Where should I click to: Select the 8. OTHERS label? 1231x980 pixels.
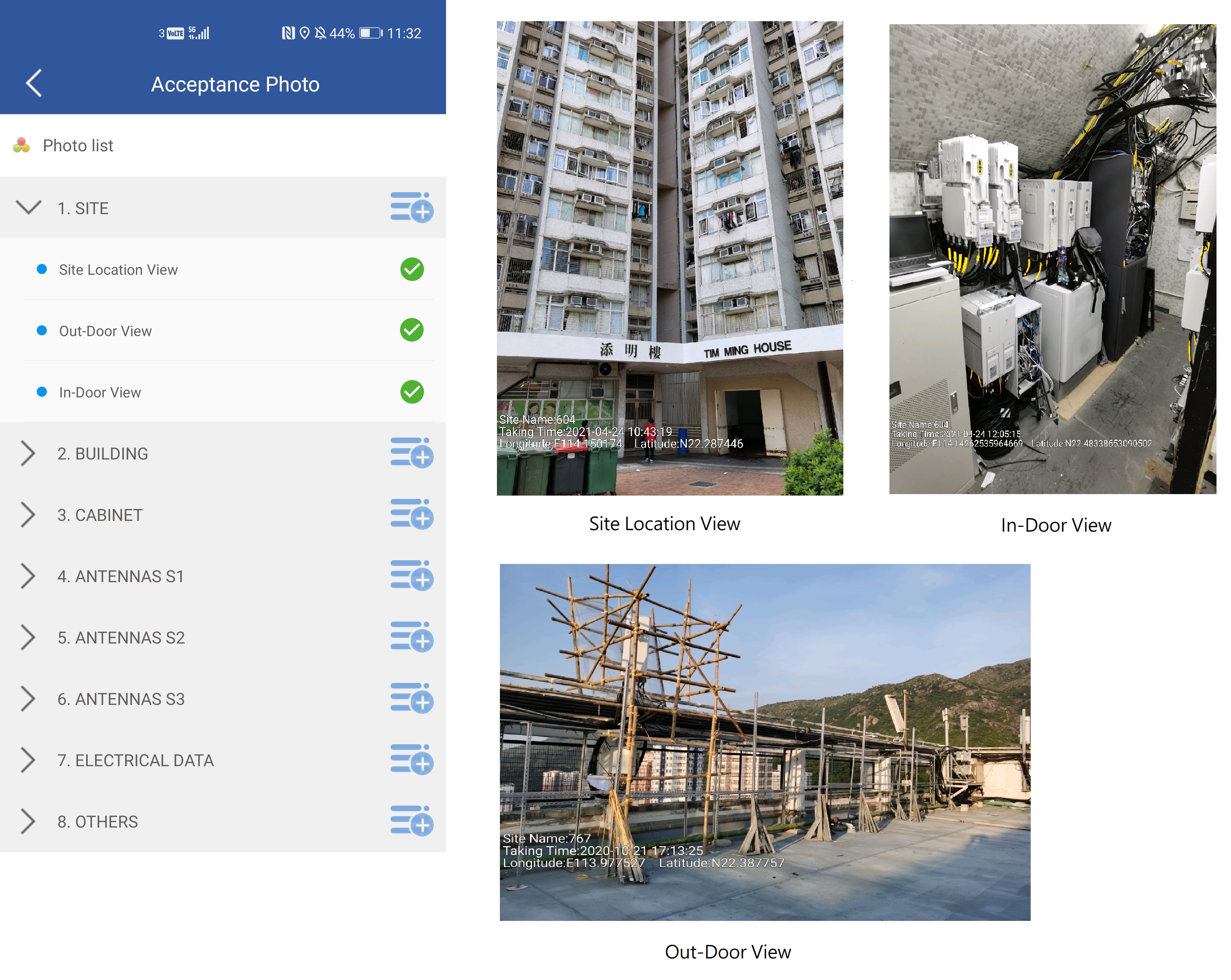(98, 822)
